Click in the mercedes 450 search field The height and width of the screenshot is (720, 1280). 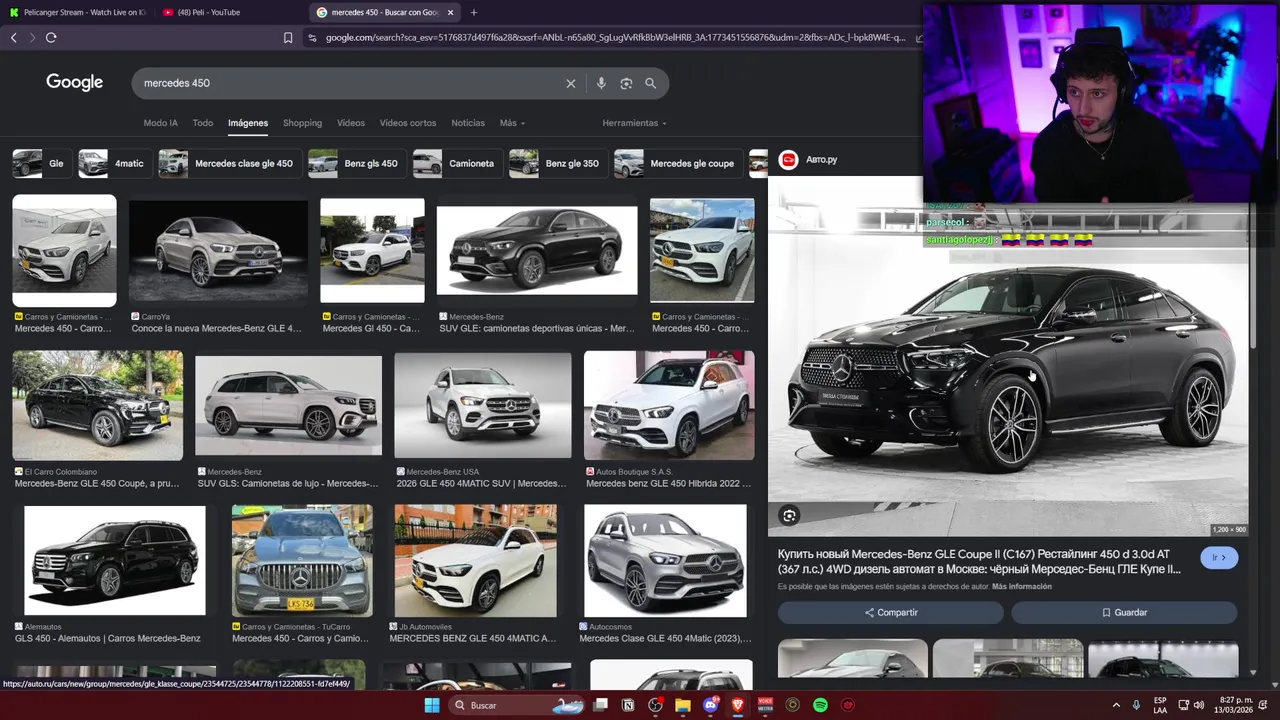(350, 83)
